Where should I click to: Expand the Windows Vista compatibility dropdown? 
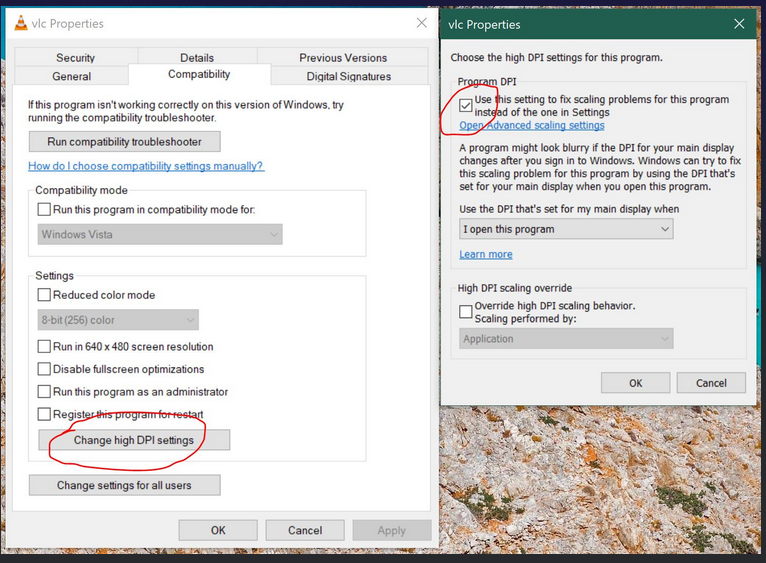(161, 235)
